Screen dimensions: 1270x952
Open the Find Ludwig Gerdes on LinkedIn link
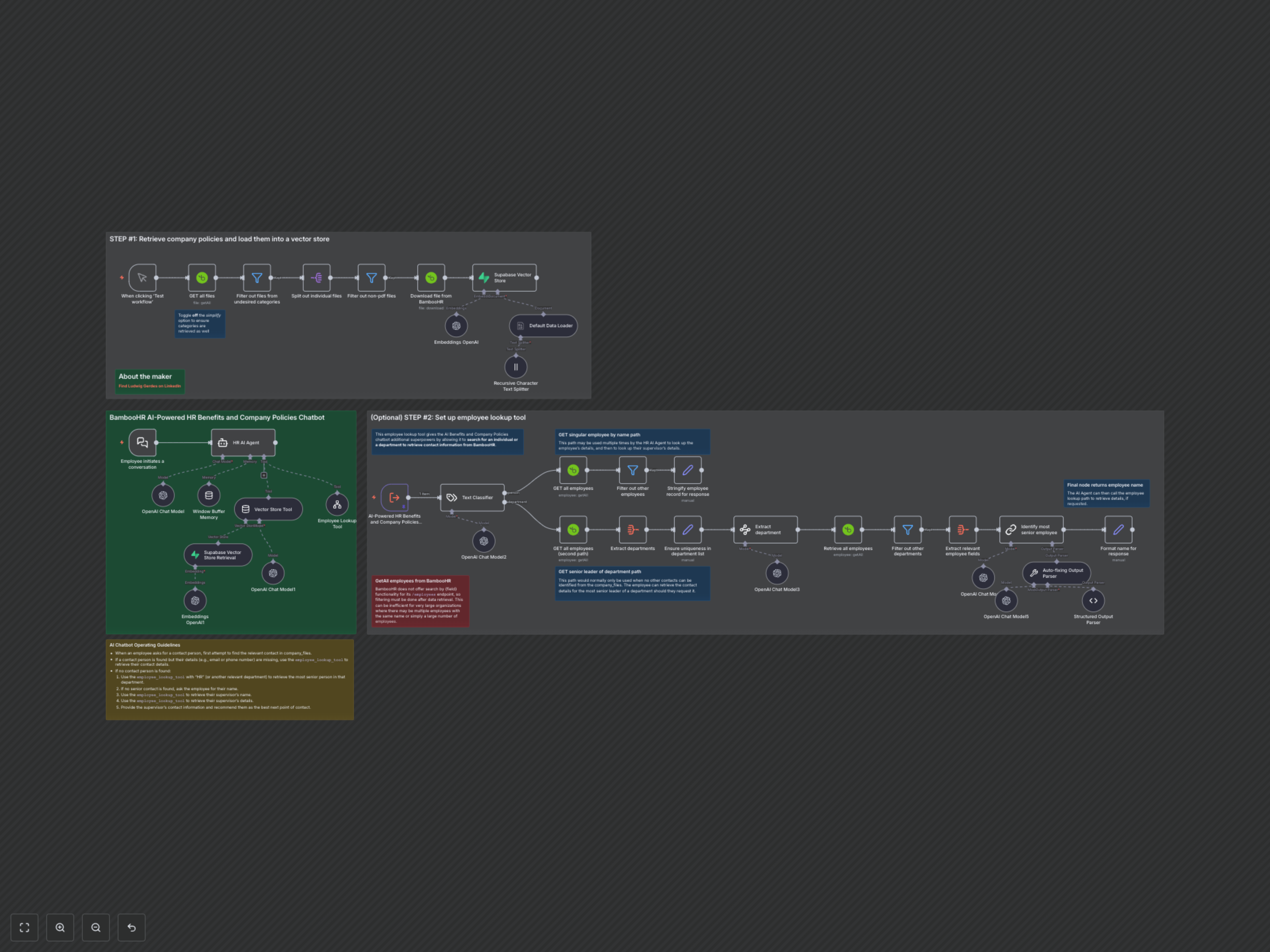pos(149,386)
